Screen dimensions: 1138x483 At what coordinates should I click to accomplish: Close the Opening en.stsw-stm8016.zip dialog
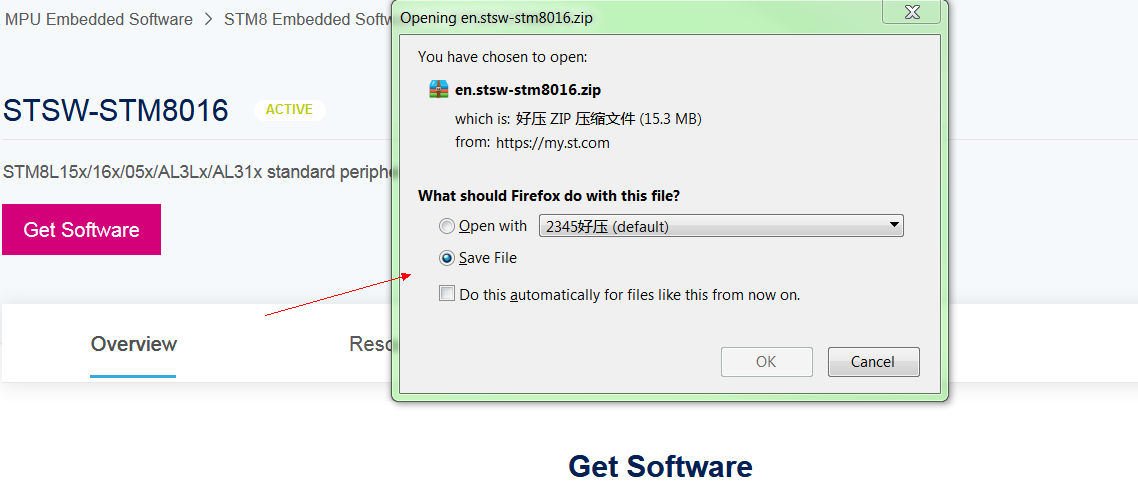point(911,12)
